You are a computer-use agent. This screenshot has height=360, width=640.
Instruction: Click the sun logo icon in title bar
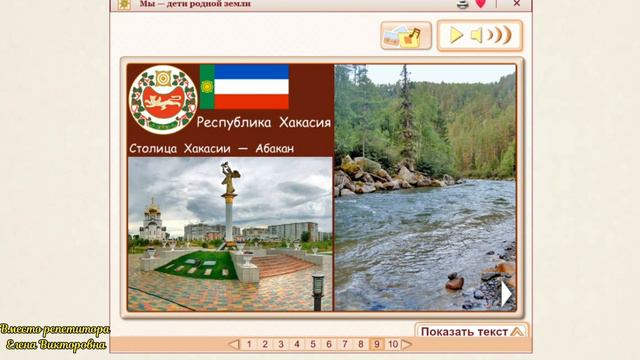coord(124,4)
